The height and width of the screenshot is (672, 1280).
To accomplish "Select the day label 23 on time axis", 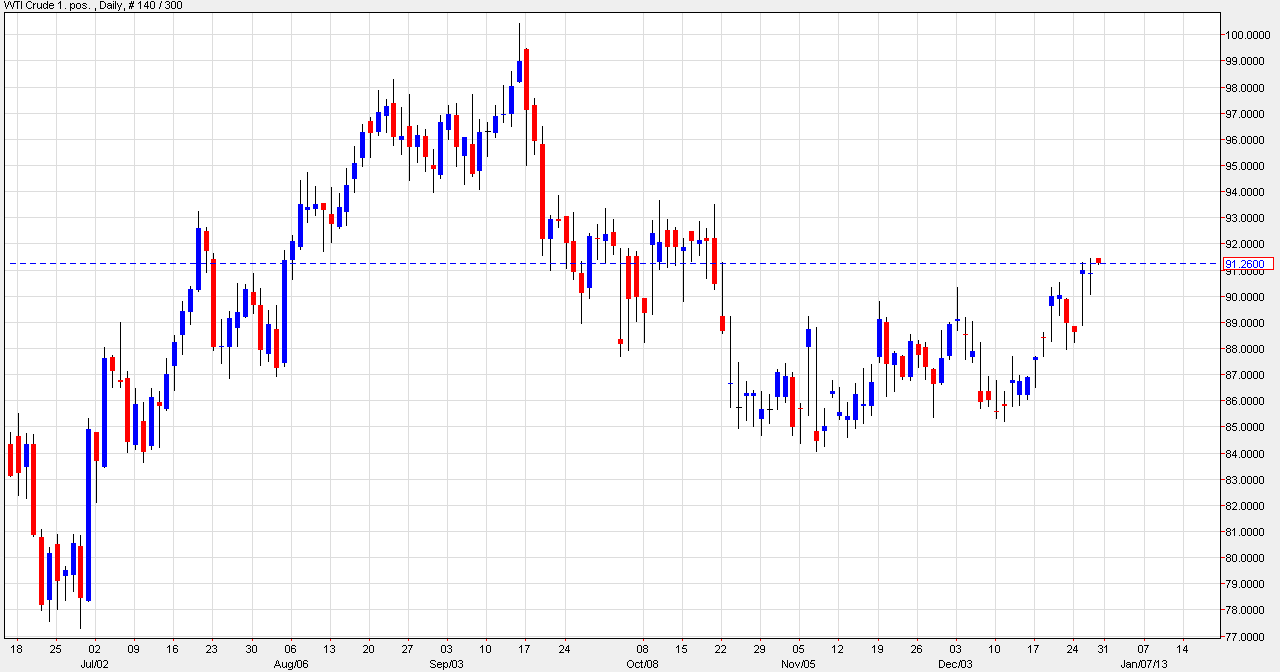I will point(212,647).
